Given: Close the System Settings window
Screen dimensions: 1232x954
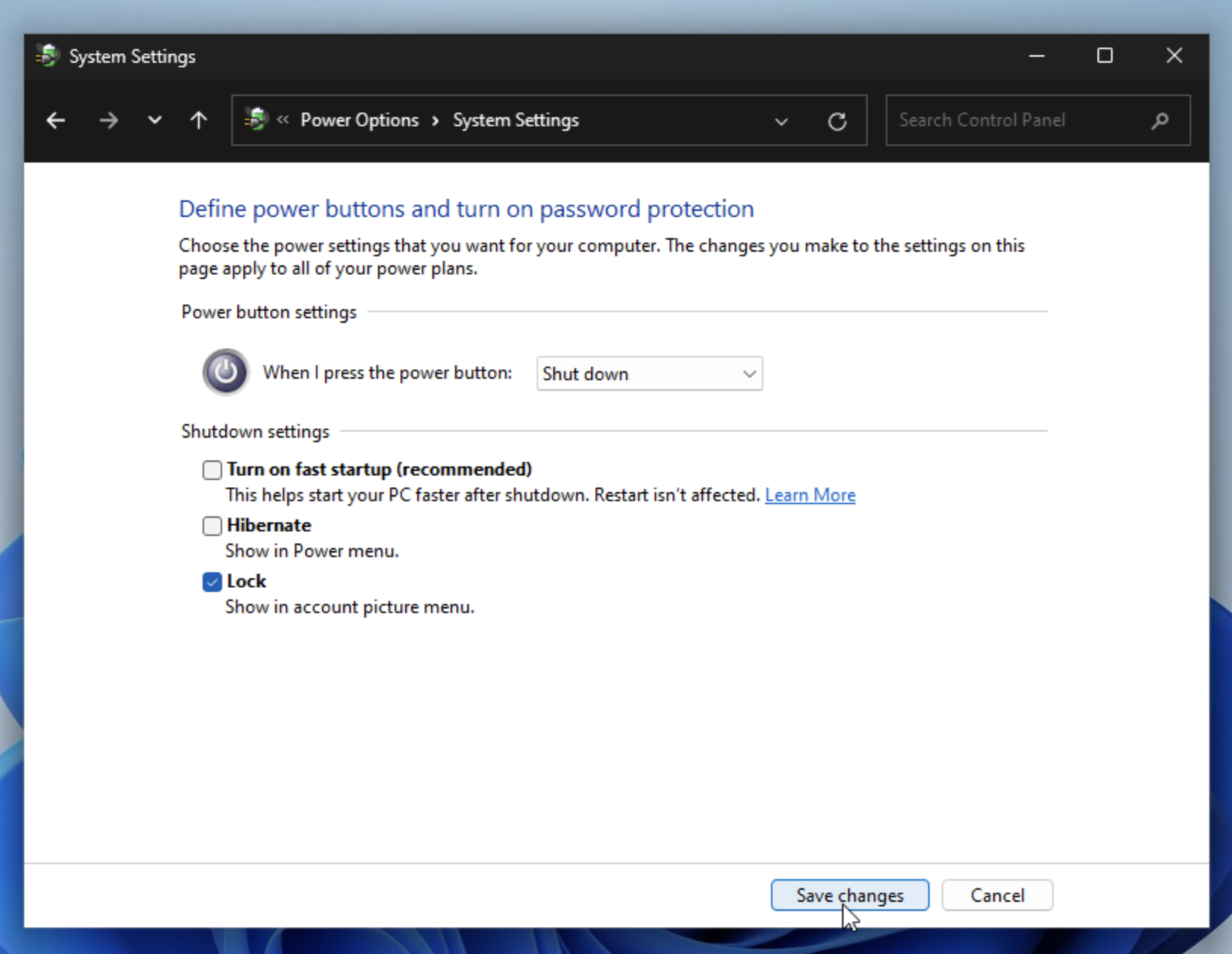Looking at the screenshot, I should coord(1174,56).
